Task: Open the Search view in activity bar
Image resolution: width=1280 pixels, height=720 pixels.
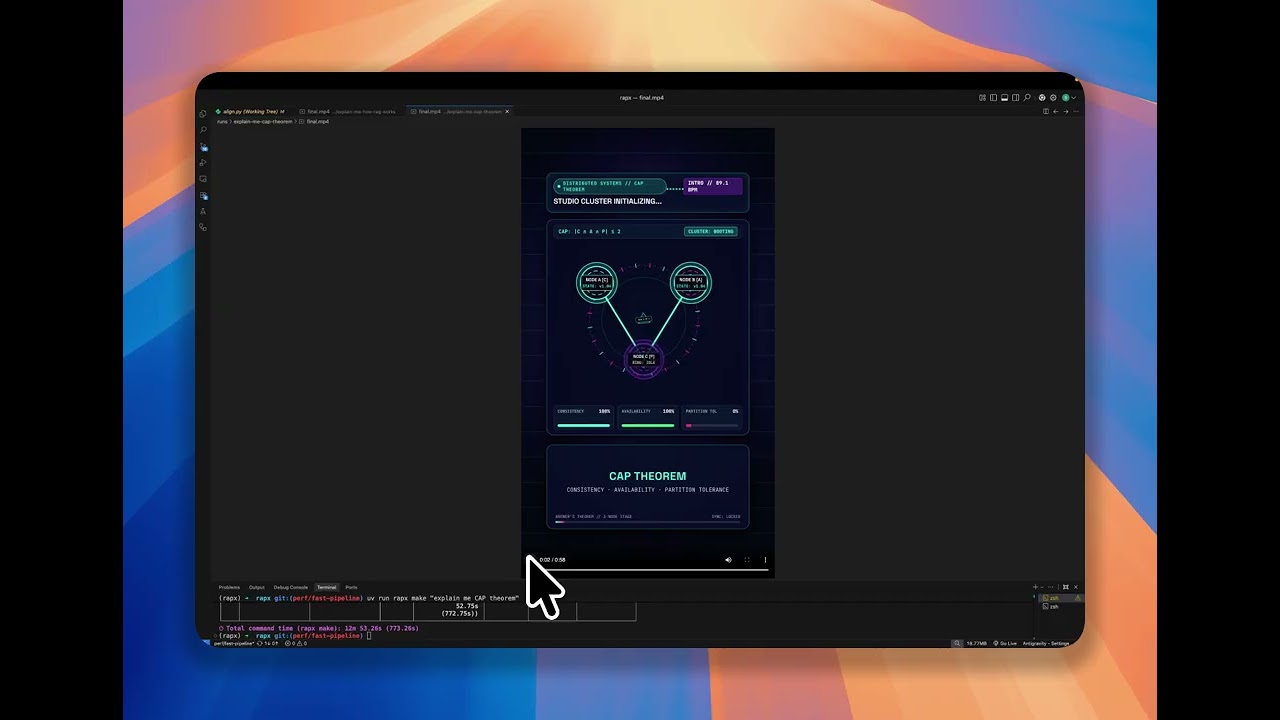Action: point(203,130)
